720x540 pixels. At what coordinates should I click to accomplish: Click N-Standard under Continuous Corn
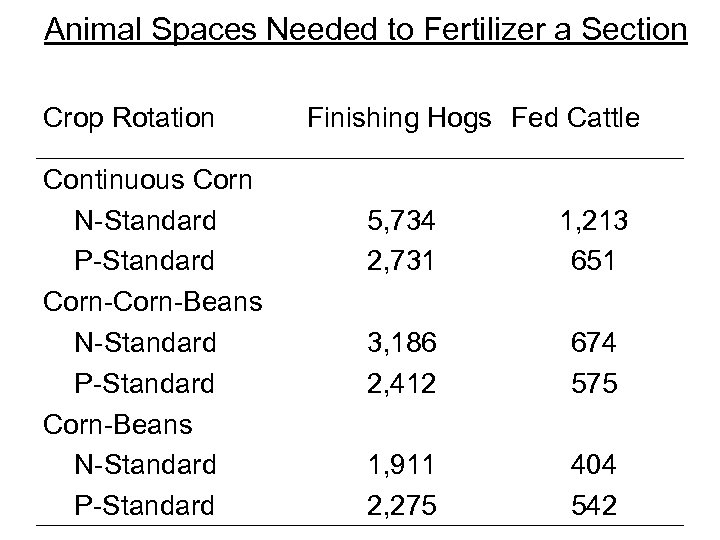pyautogui.click(x=145, y=220)
